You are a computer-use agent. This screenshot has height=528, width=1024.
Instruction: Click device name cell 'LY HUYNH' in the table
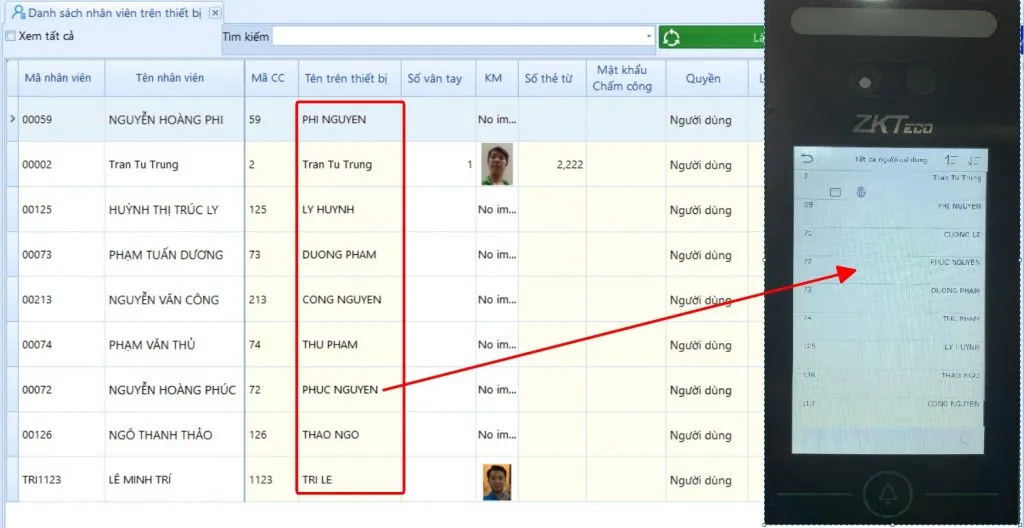pos(349,210)
